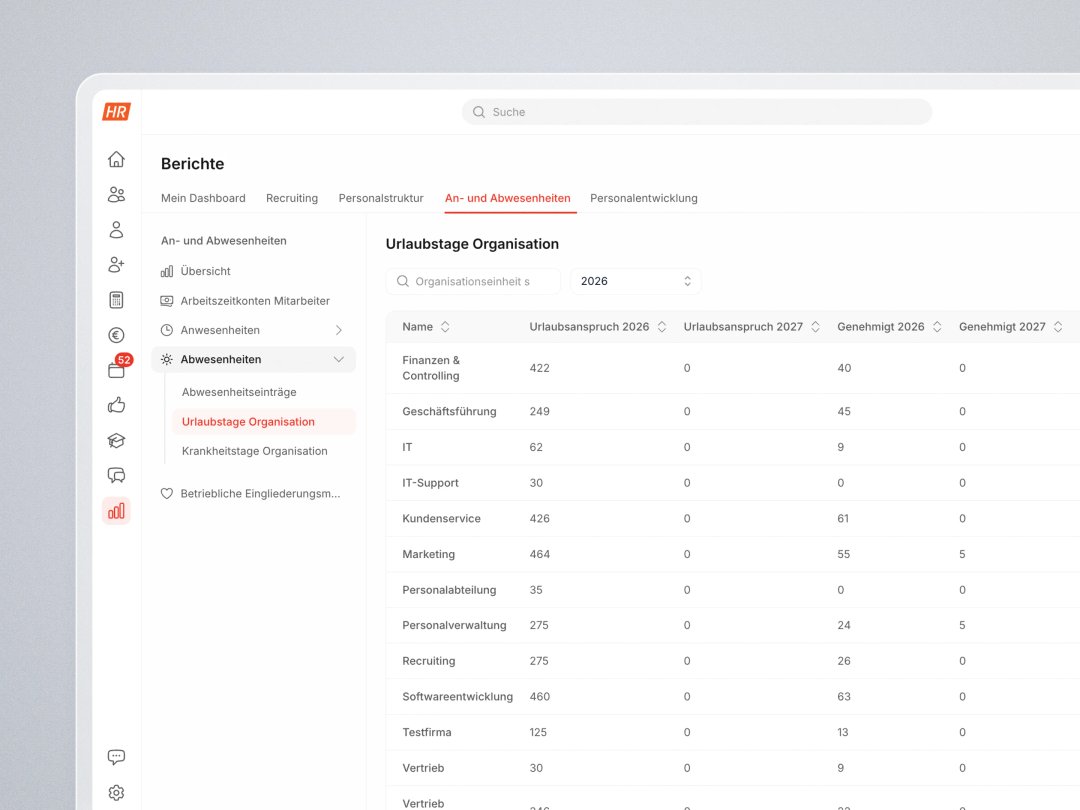The height and width of the screenshot is (810, 1080).
Task: Open the home icon in sidebar
Action: (x=116, y=159)
